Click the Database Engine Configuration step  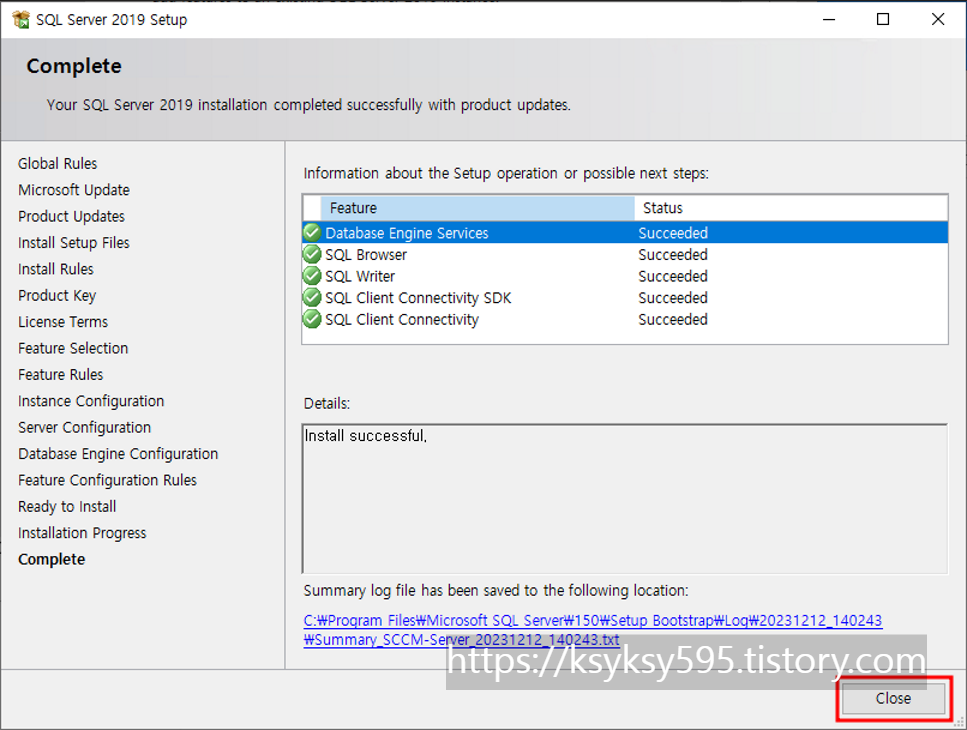pos(118,454)
